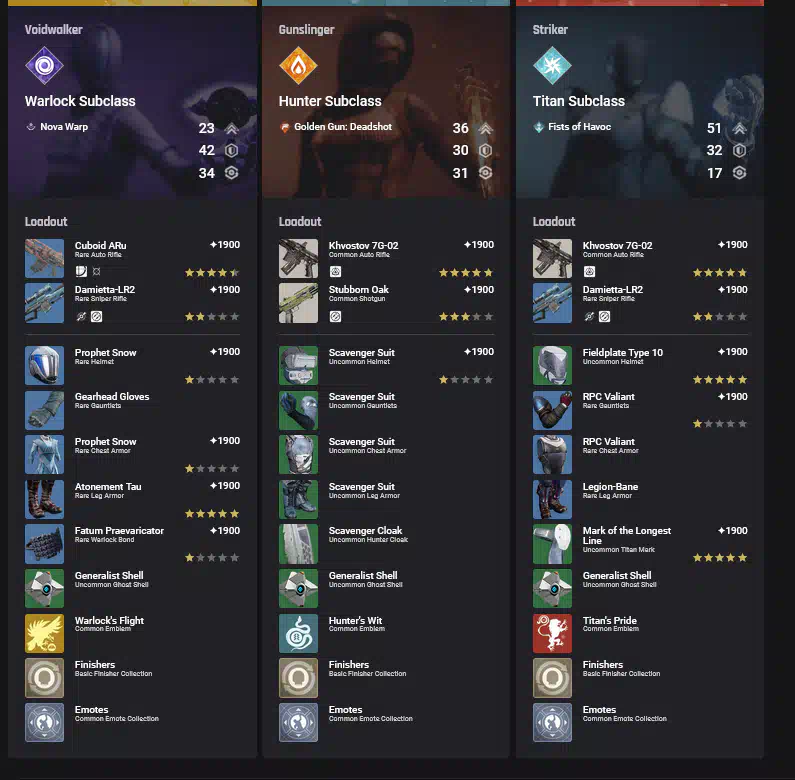
Task: Click the Golden Gun: Deadshot label
Action: tap(343, 127)
